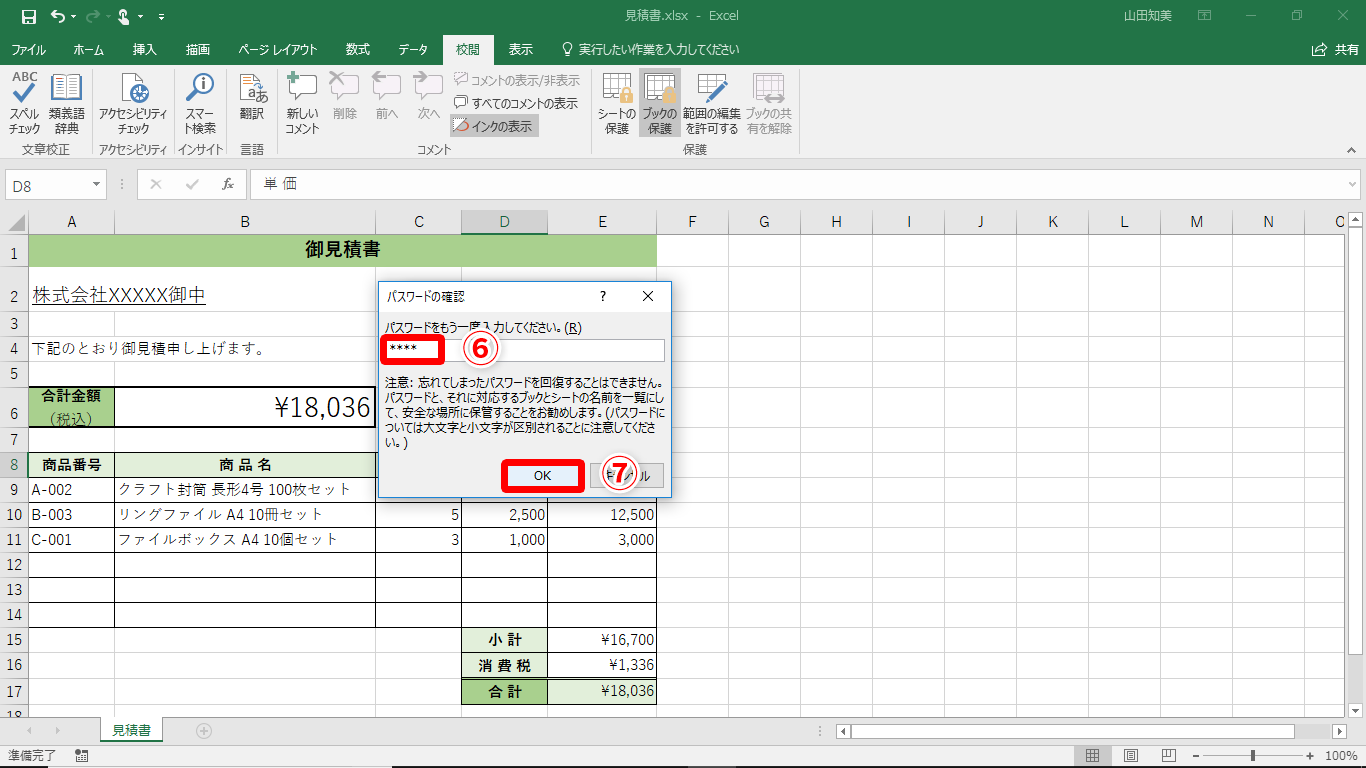Select the cell ファイルボックス A4 10個セット

tap(245, 540)
